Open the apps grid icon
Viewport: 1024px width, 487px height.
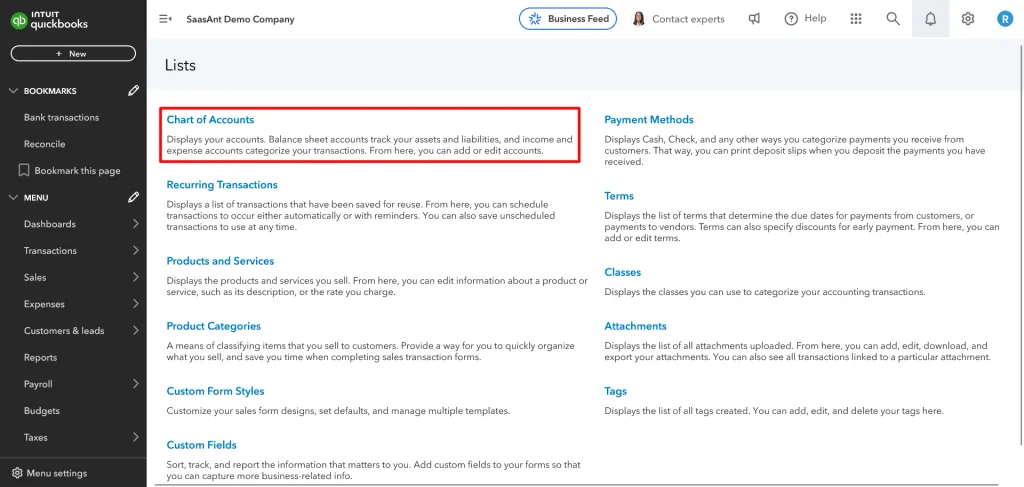click(856, 19)
